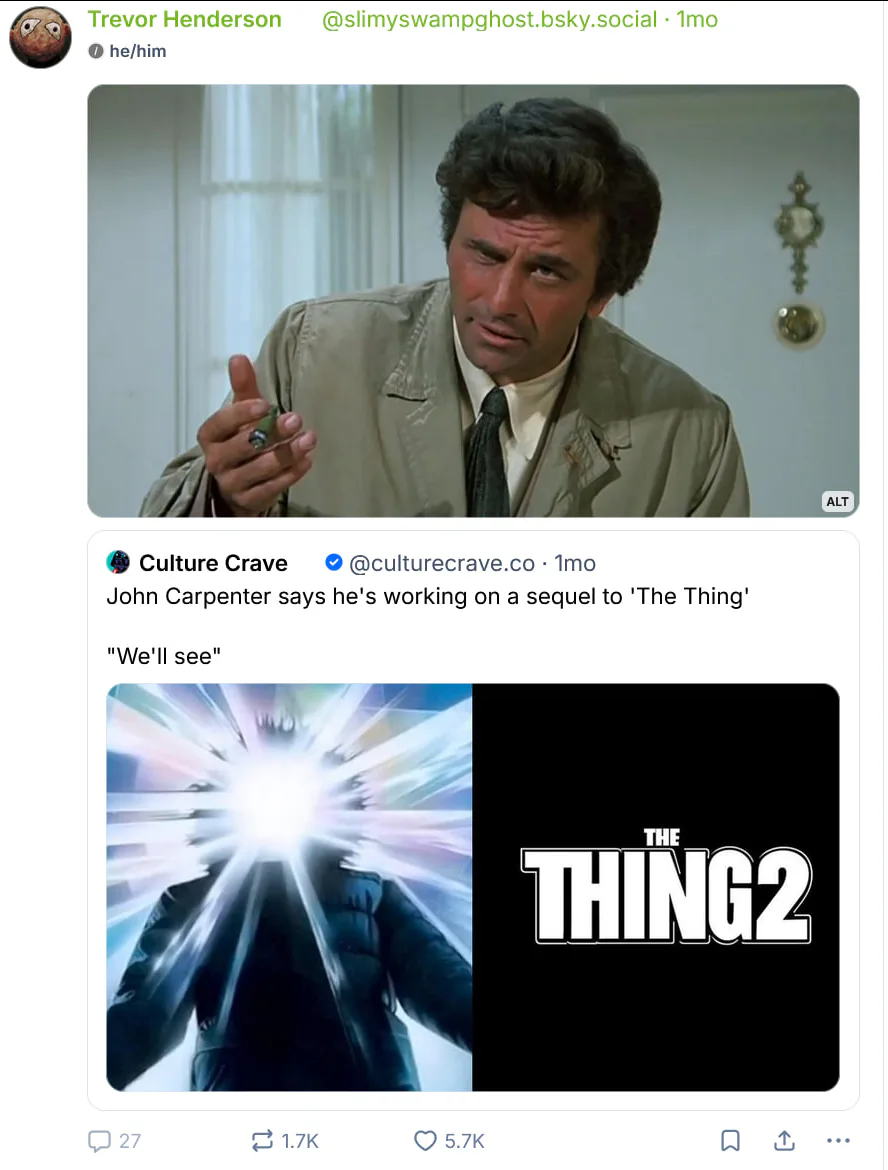Image resolution: width=888 pixels, height=1170 pixels.
Task: Like the post with the heart icon
Action: click(x=426, y=1140)
